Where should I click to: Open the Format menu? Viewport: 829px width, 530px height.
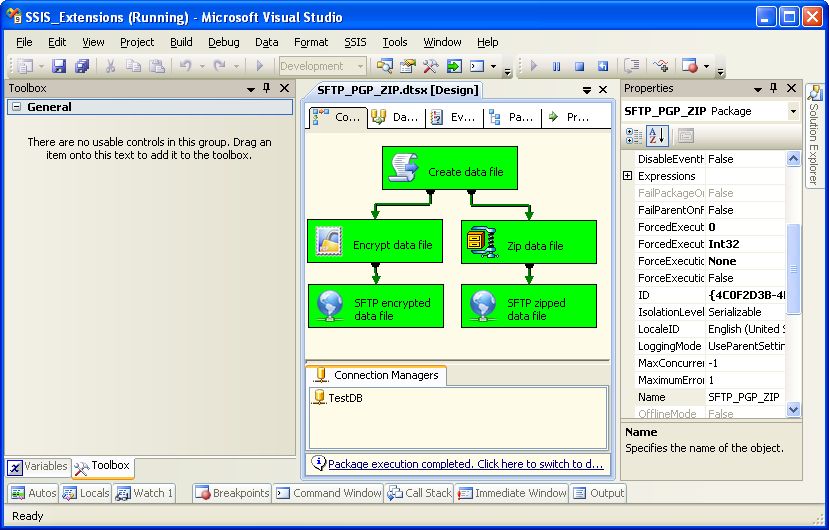tap(311, 42)
